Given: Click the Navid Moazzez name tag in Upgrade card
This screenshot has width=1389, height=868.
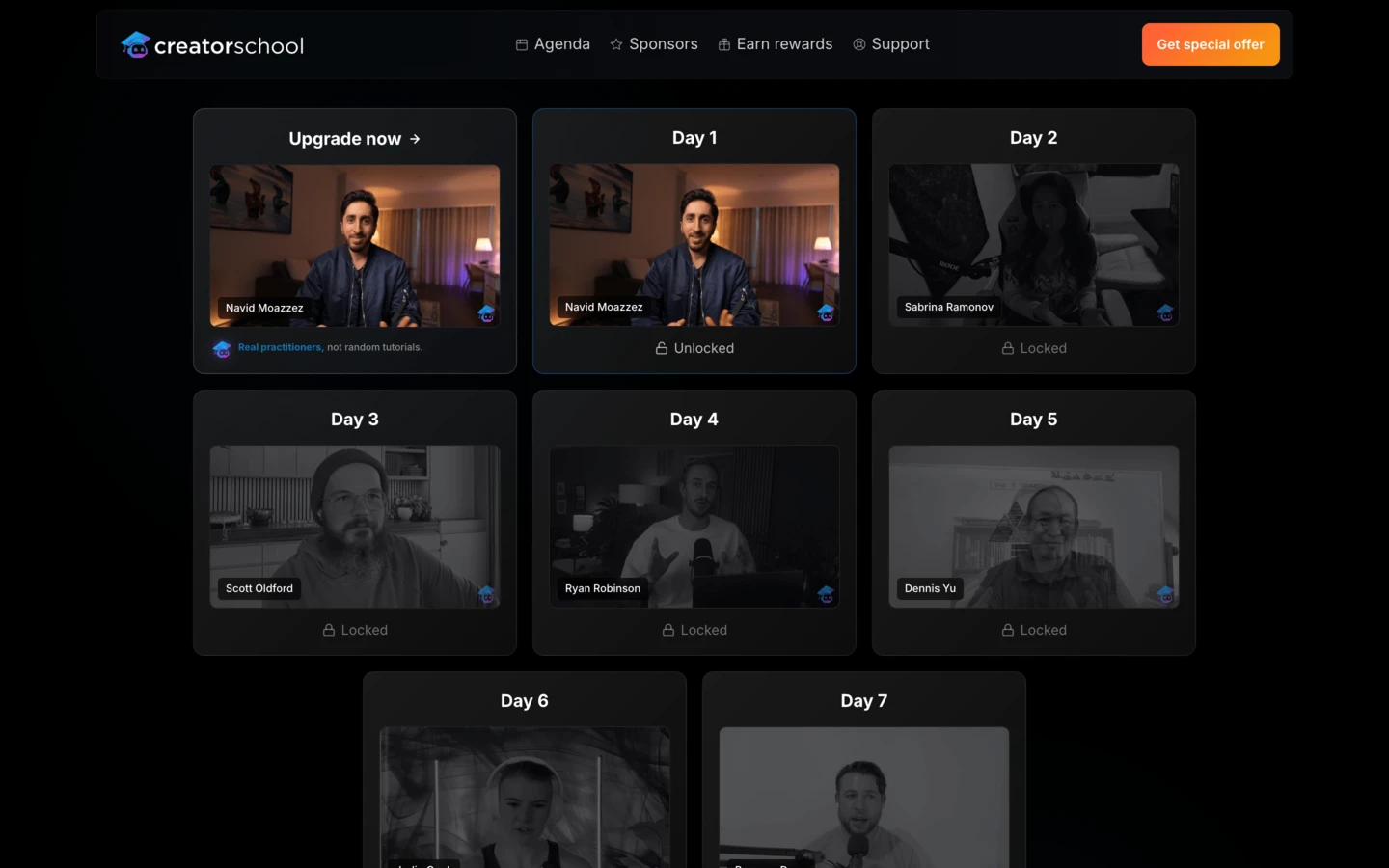Looking at the screenshot, I should (264, 308).
